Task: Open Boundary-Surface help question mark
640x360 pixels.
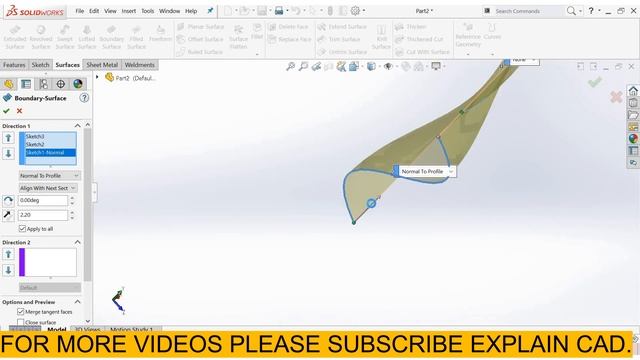Action: tap(84, 98)
